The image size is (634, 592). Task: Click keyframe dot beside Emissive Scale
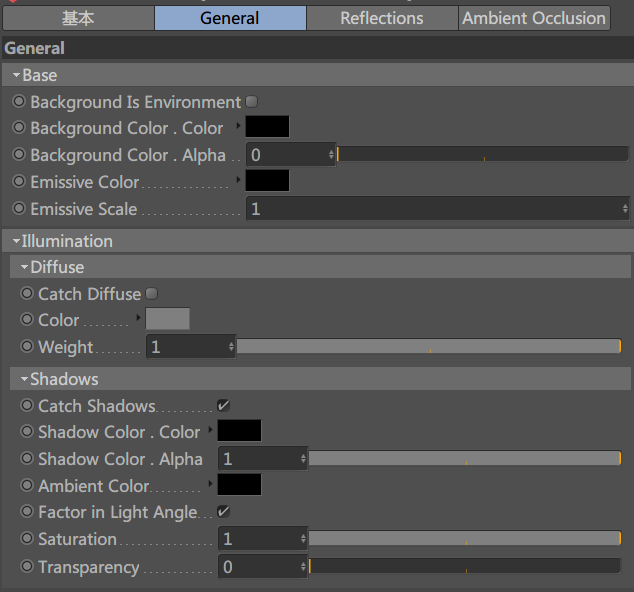point(19,209)
